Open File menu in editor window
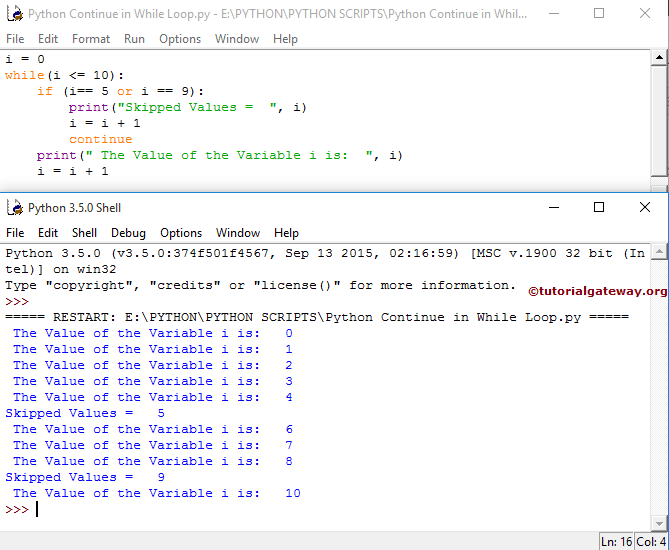 pyautogui.click(x=15, y=39)
